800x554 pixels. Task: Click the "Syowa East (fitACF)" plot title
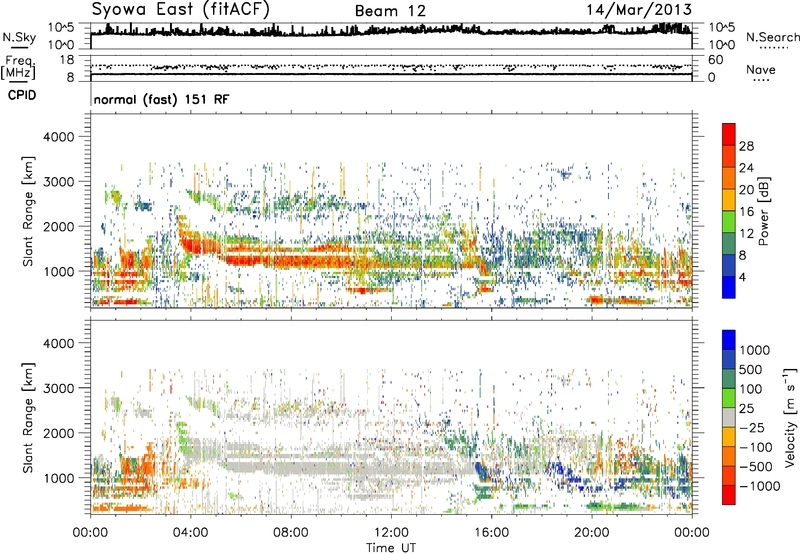point(181,10)
